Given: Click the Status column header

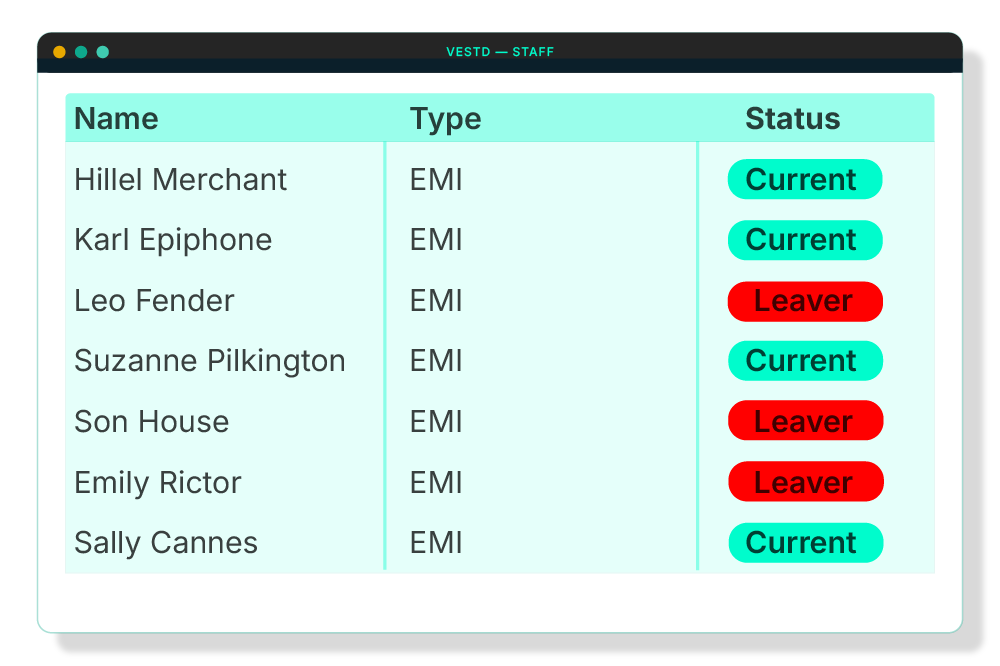Looking at the screenshot, I should pos(793,119).
